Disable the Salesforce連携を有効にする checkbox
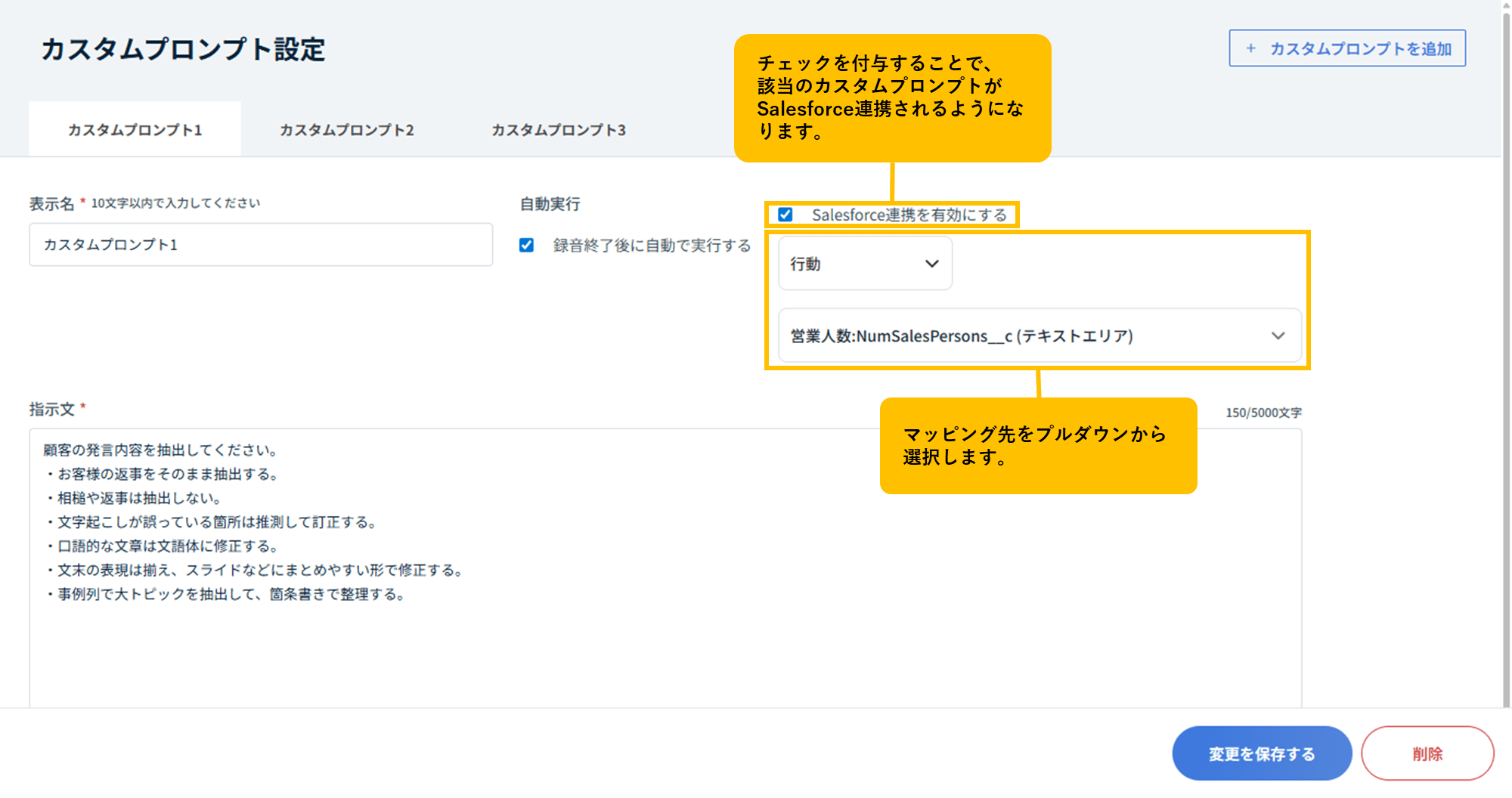 (785, 215)
